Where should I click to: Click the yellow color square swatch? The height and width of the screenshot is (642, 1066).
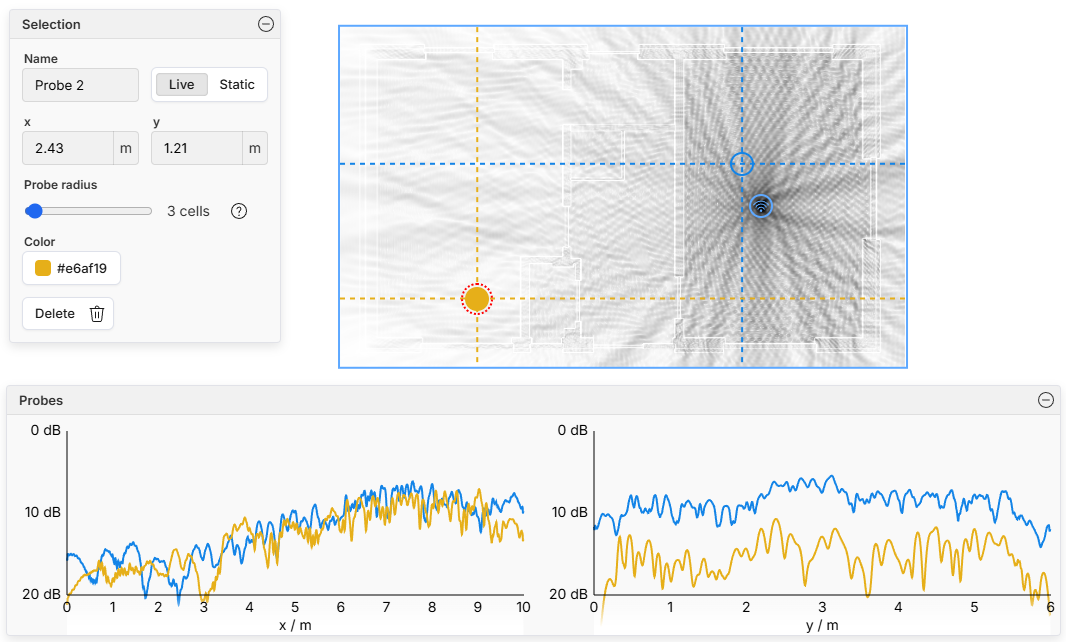(43, 268)
